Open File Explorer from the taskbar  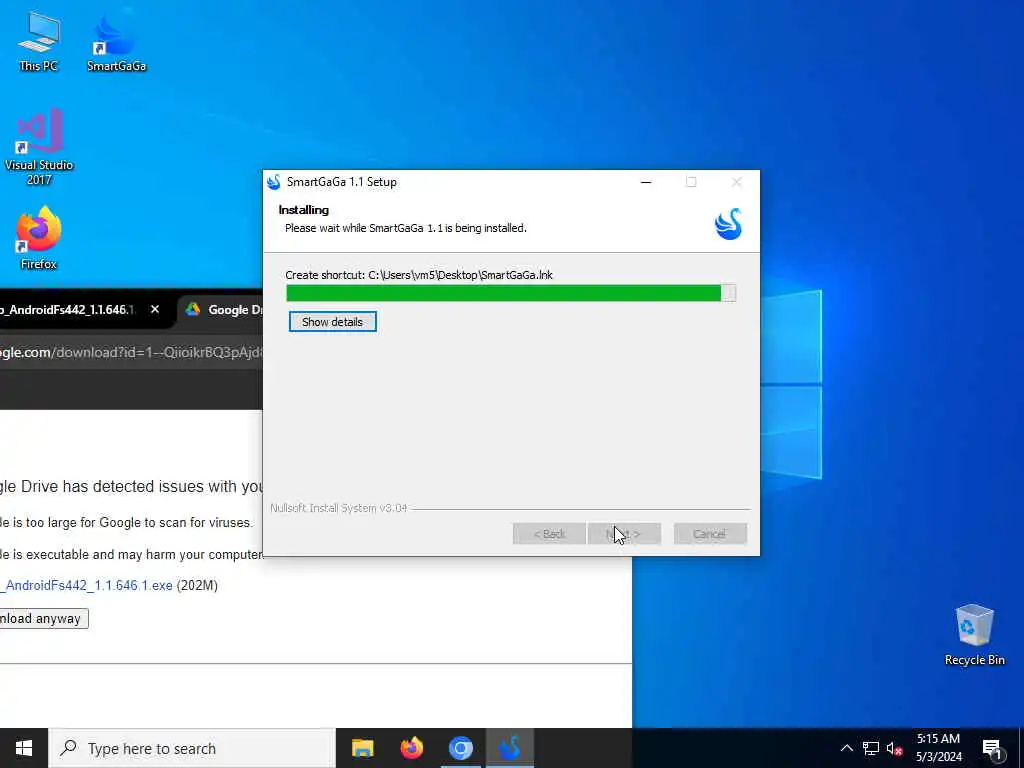(363, 748)
